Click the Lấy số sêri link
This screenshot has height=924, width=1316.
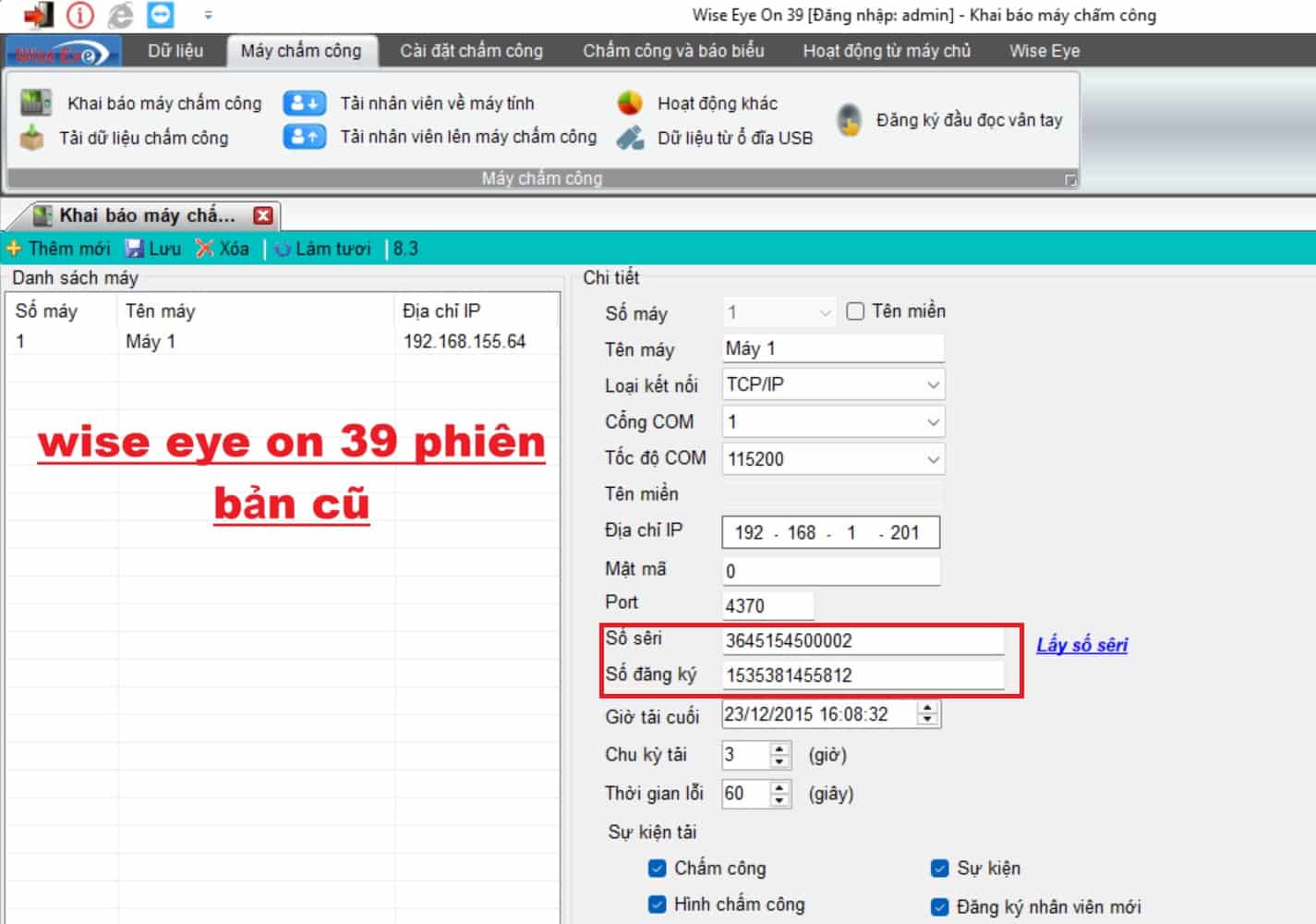pos(1081,645)
